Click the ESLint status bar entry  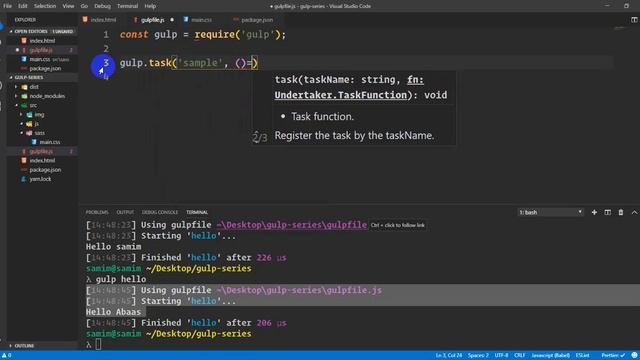[582, 356]
